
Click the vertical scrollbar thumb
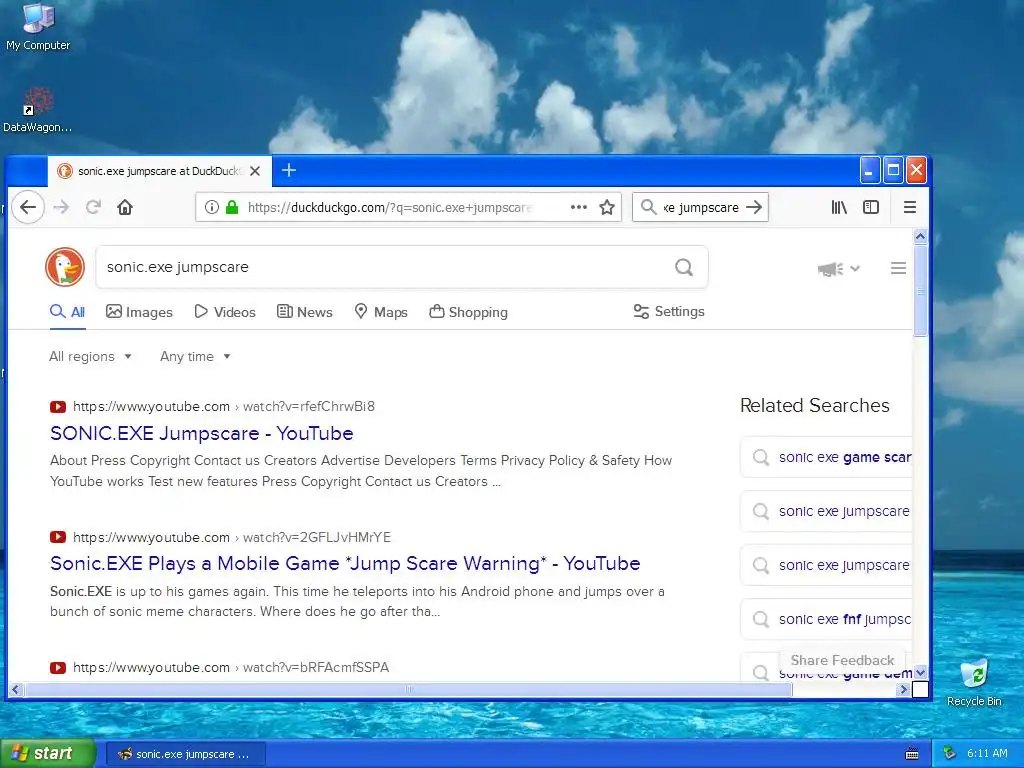point(921,290)
